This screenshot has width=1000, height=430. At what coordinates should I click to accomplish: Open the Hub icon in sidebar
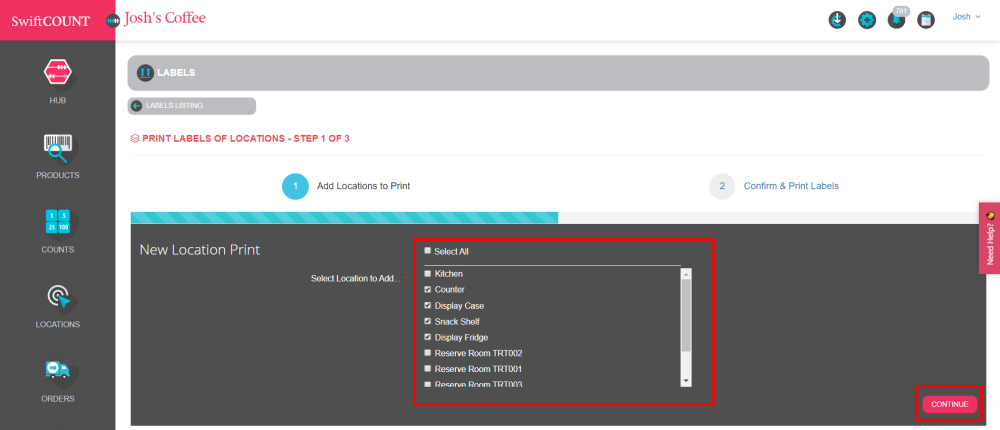coord(57,72)
